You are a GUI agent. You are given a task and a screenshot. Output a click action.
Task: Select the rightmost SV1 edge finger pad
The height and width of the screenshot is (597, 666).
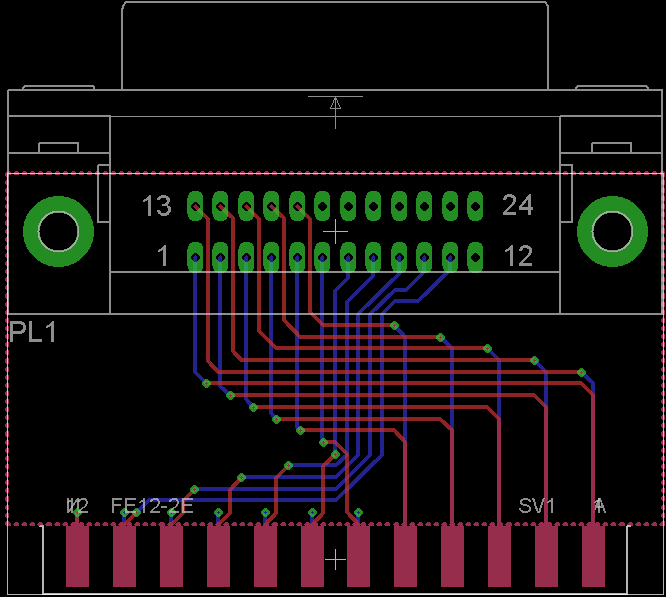(593, 556)
